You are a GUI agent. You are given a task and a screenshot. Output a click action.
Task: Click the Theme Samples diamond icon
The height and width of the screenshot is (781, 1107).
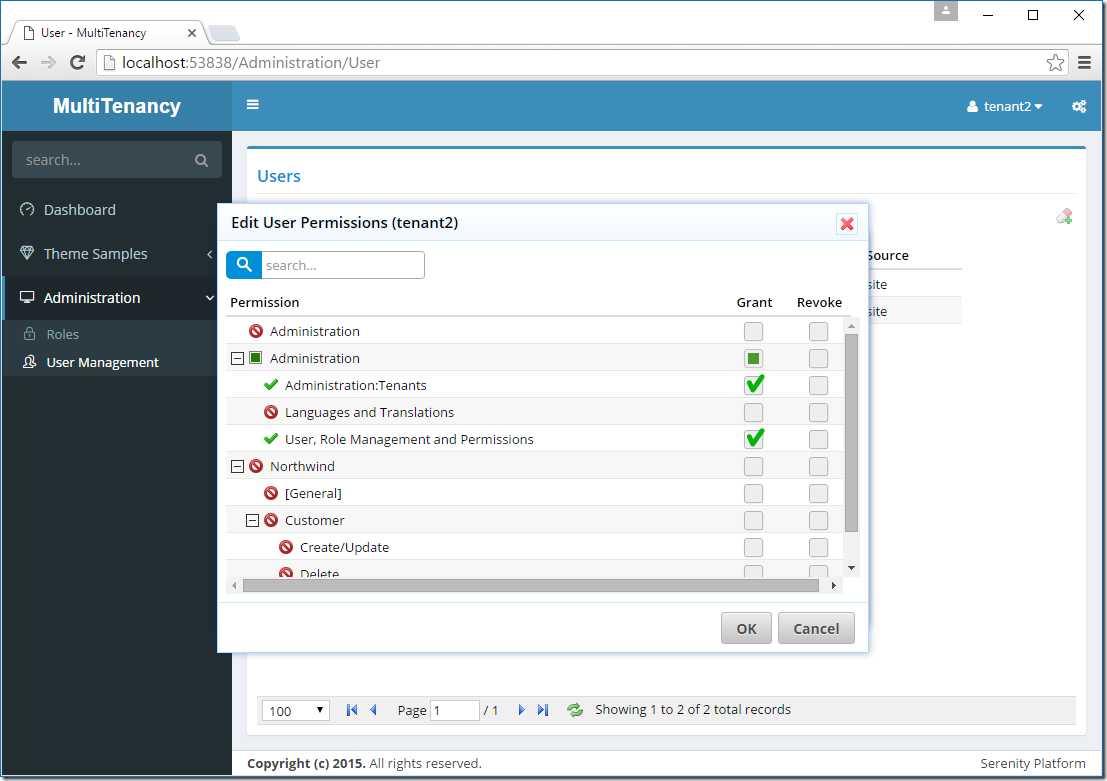(x=27, y=253)
